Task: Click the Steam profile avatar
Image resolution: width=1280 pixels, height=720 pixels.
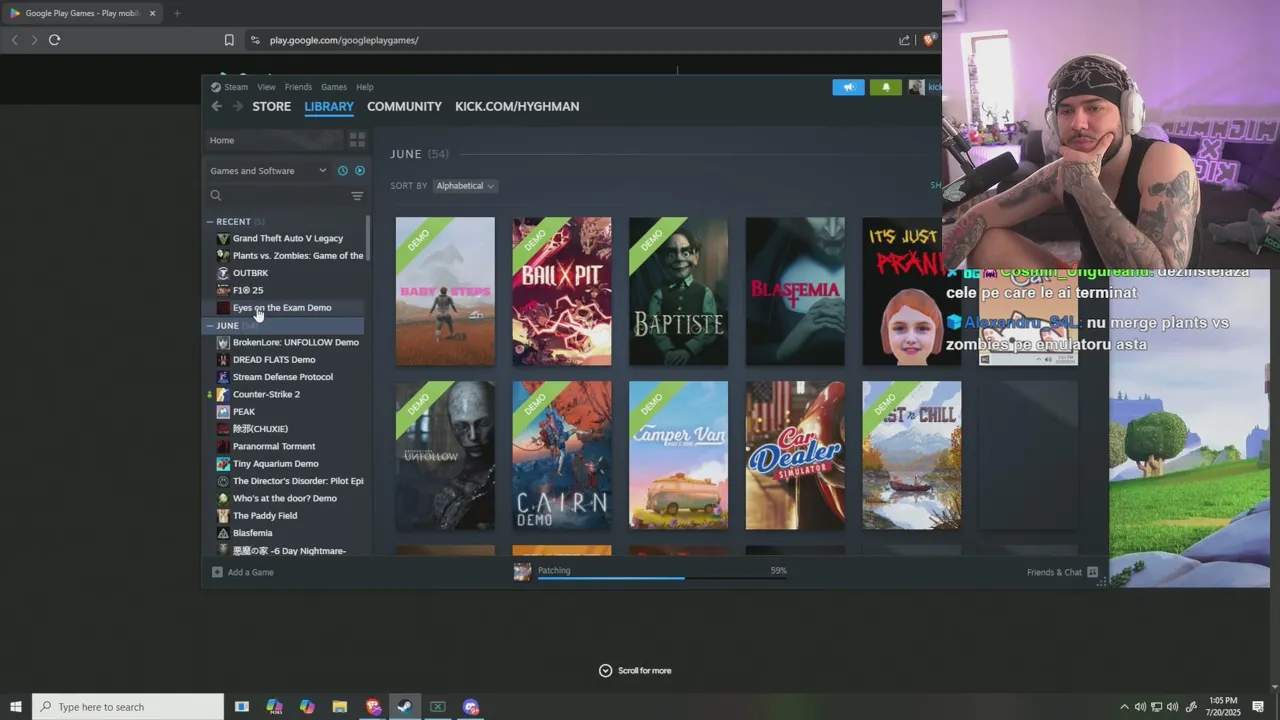Action: (x=916, y=87)
